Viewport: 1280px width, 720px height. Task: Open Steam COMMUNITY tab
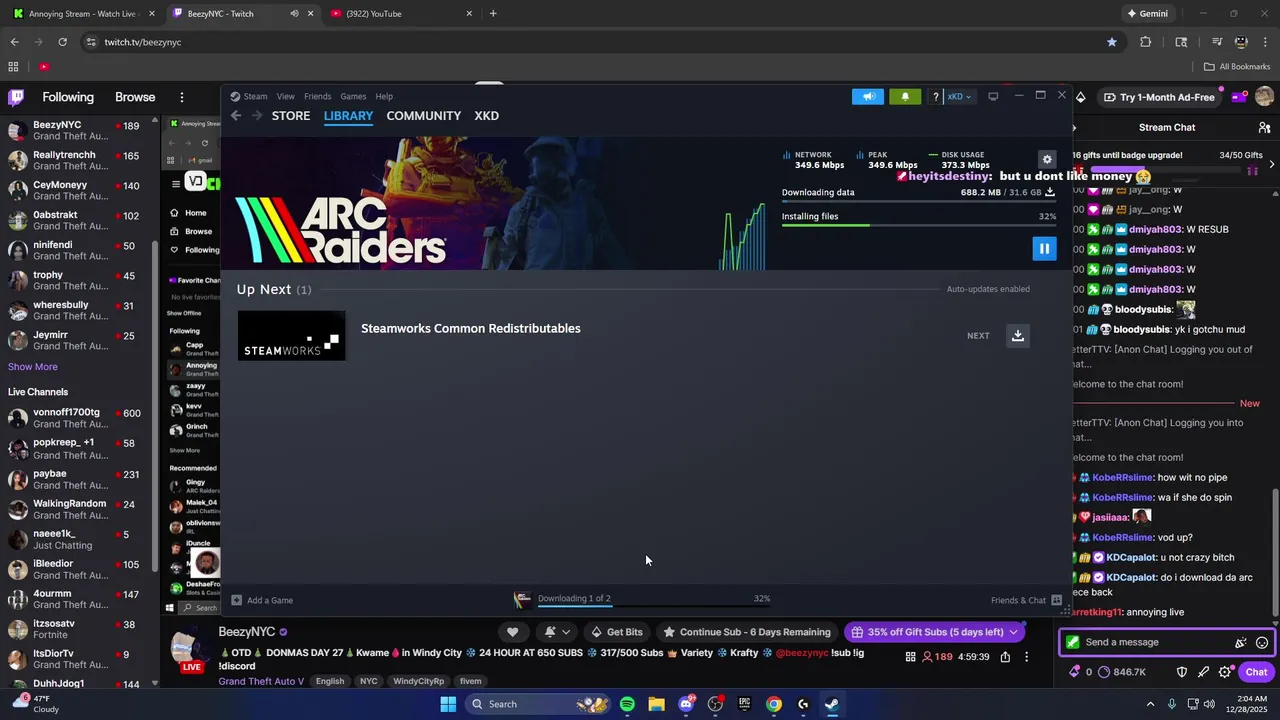tap(424, 116)
